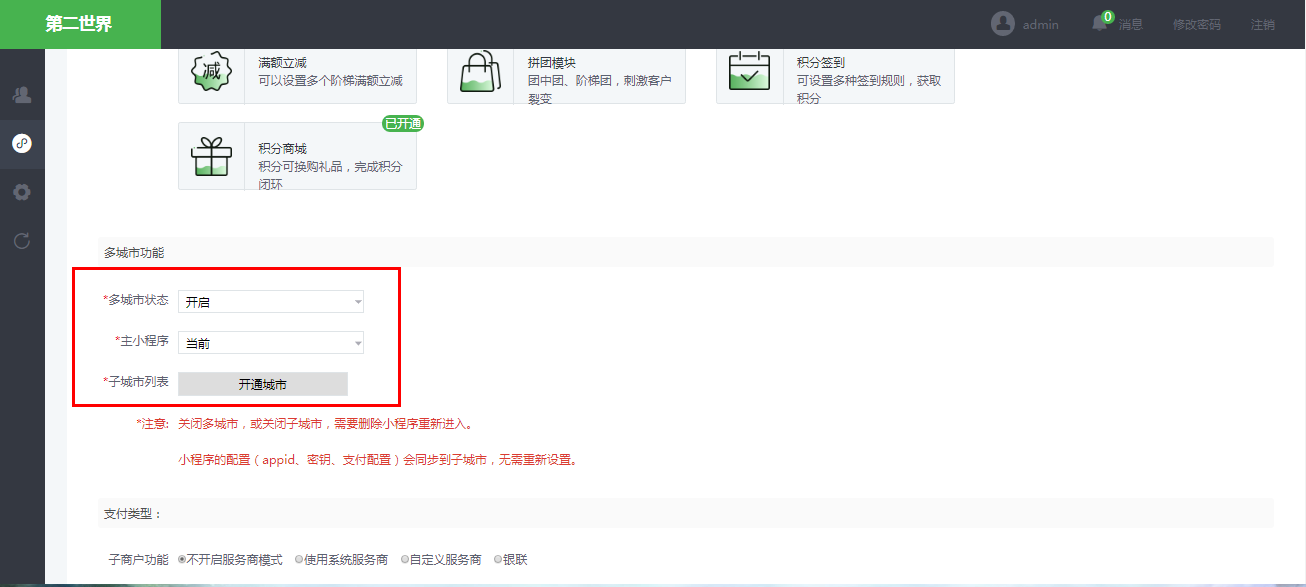Image resolution: width=1306 pixels, height=587 pixels.
Task: Open the 积分商城 module title
Action: point(282,149)
